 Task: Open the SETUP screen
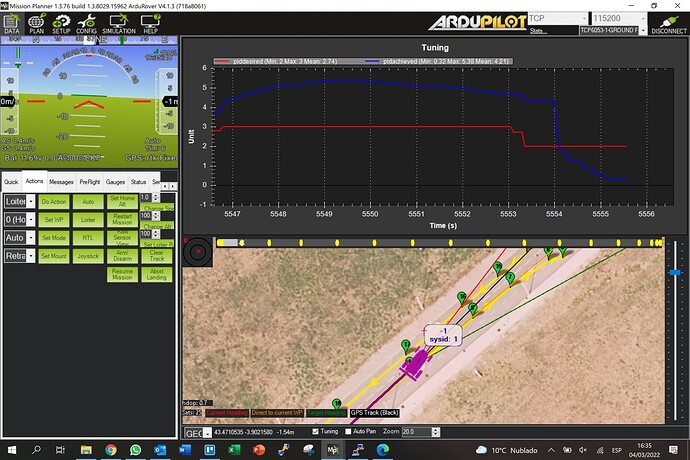61,24
